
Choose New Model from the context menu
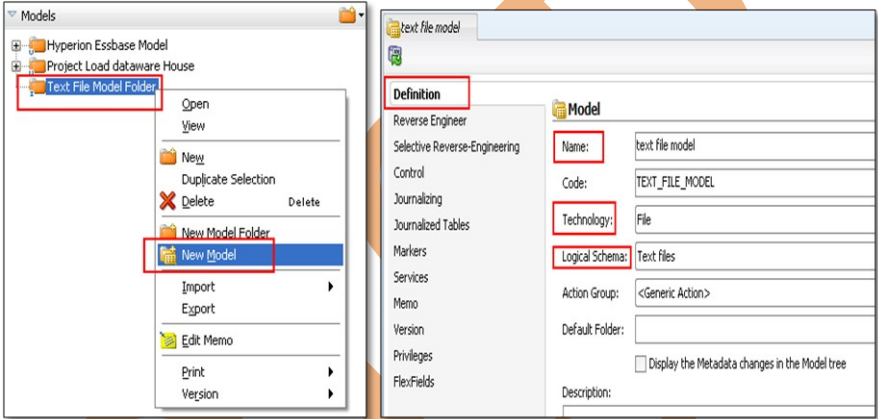coord(251,255)
